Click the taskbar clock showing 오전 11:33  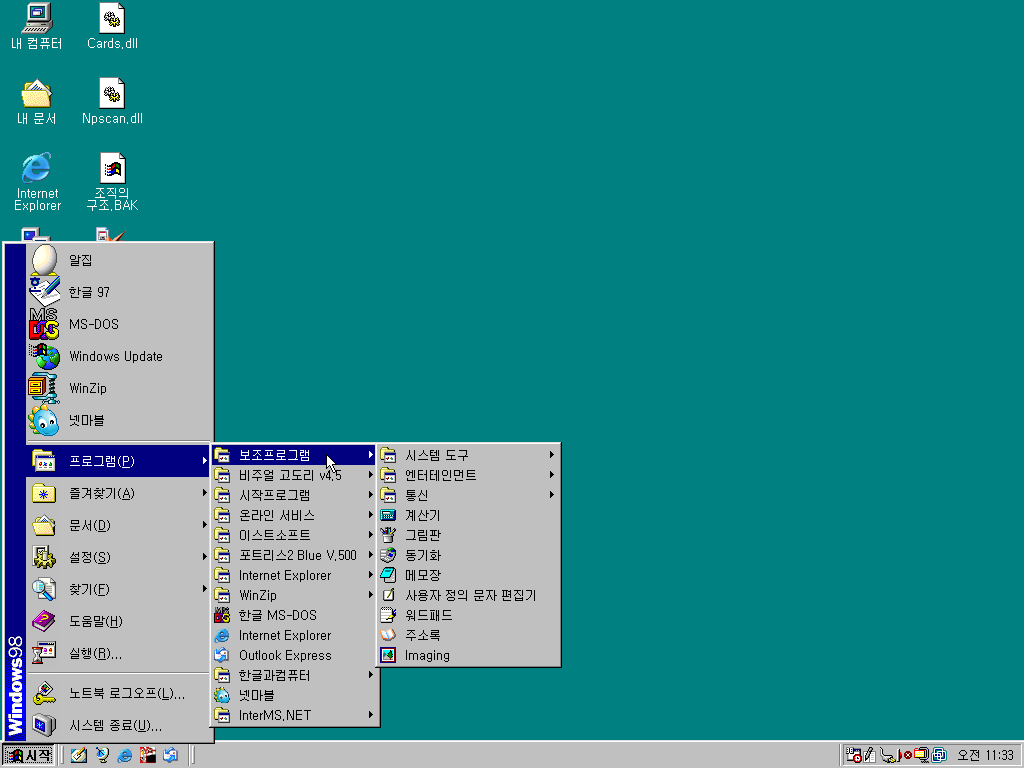tap(985, 756)
